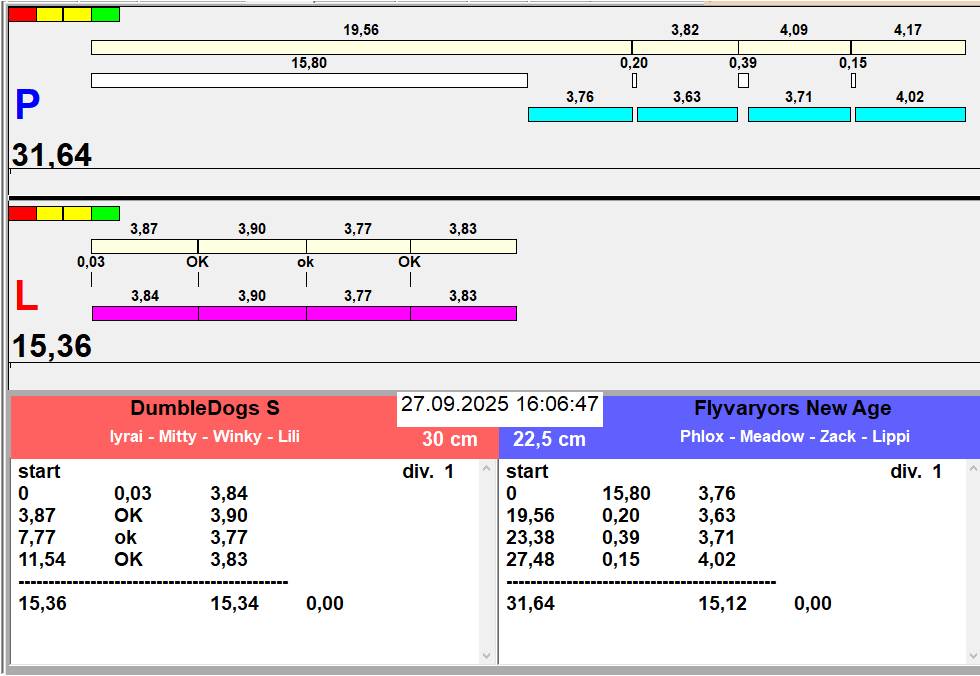Image resolution: width=980 pixels, height=676 pixels.
Task: Click dog names Phlox - Meadow - Zack - Lippi
Action: tap(795, 436)
